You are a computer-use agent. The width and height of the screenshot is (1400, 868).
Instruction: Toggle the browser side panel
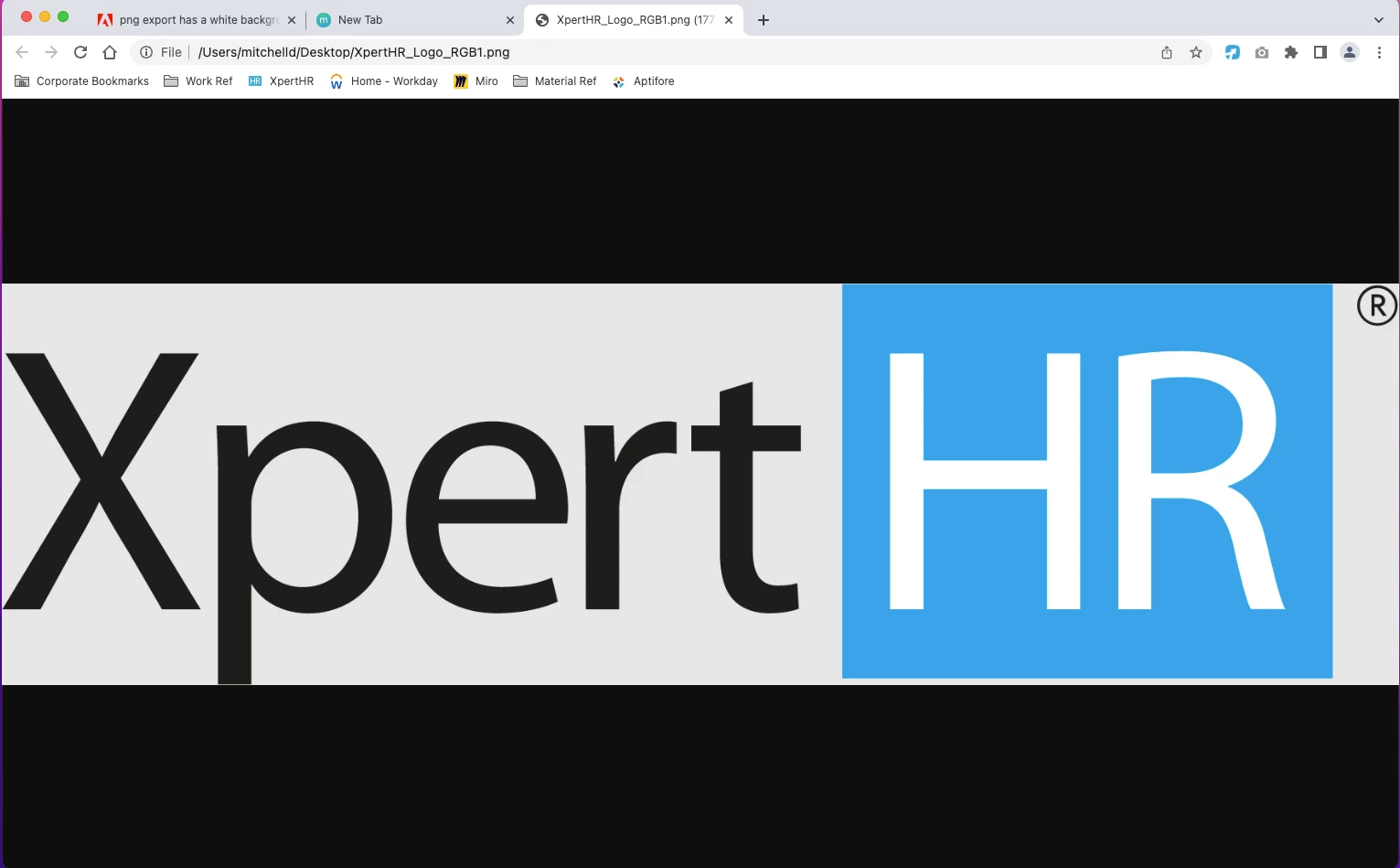pos(1320,52)
